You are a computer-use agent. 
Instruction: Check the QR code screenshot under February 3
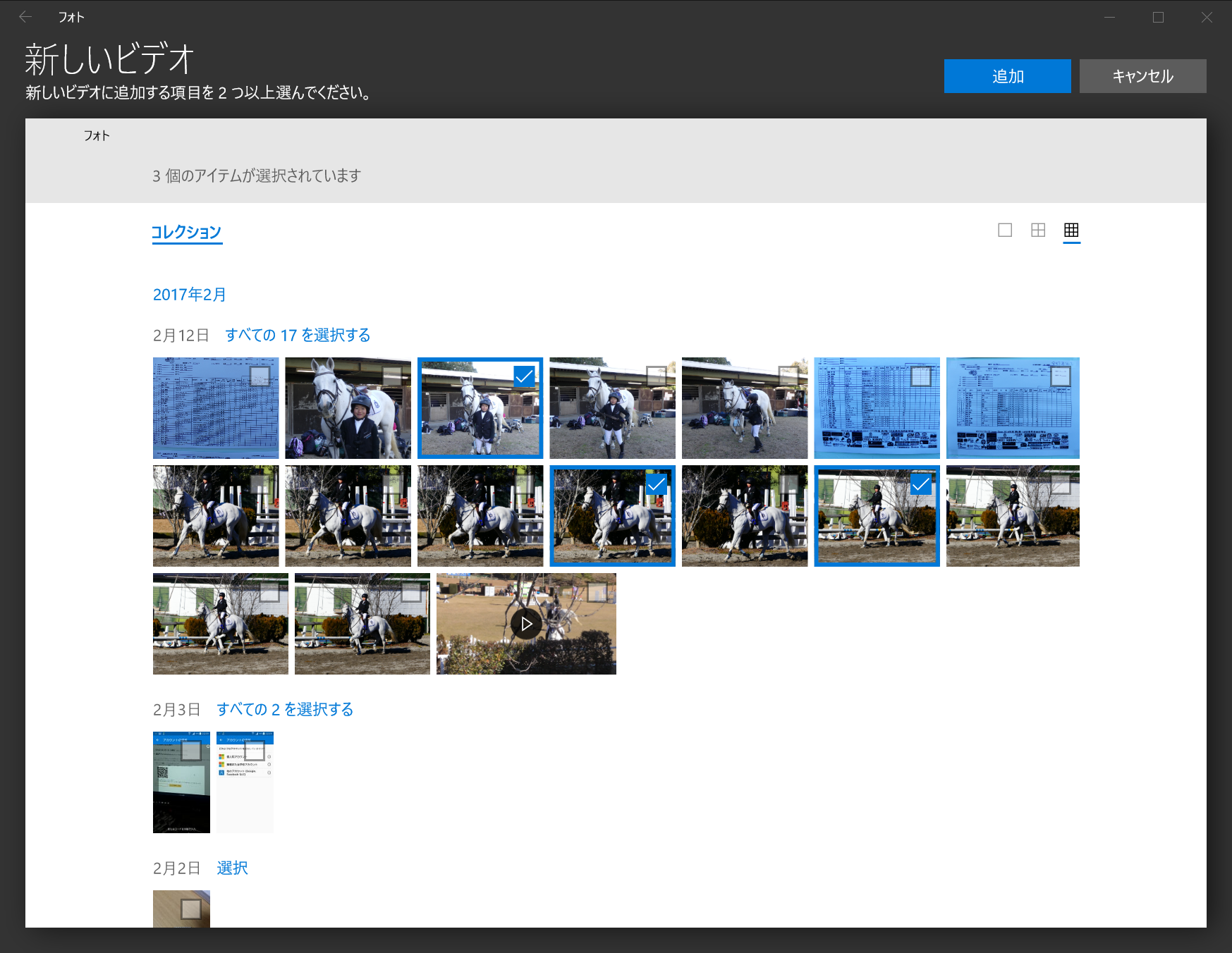coord(191,751)
